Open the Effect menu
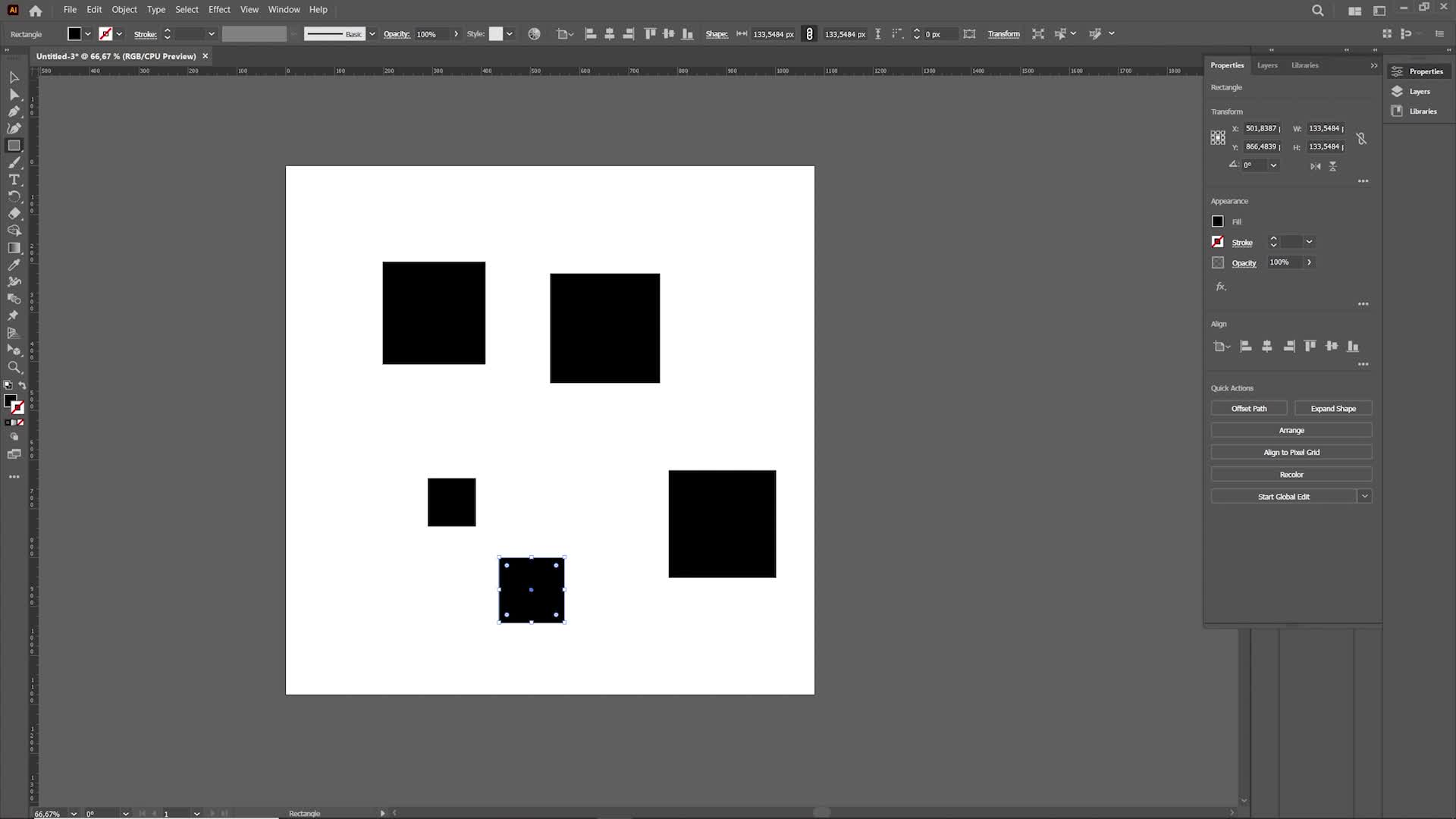This screenshot has width=1456, height=819. coord(219,10)
